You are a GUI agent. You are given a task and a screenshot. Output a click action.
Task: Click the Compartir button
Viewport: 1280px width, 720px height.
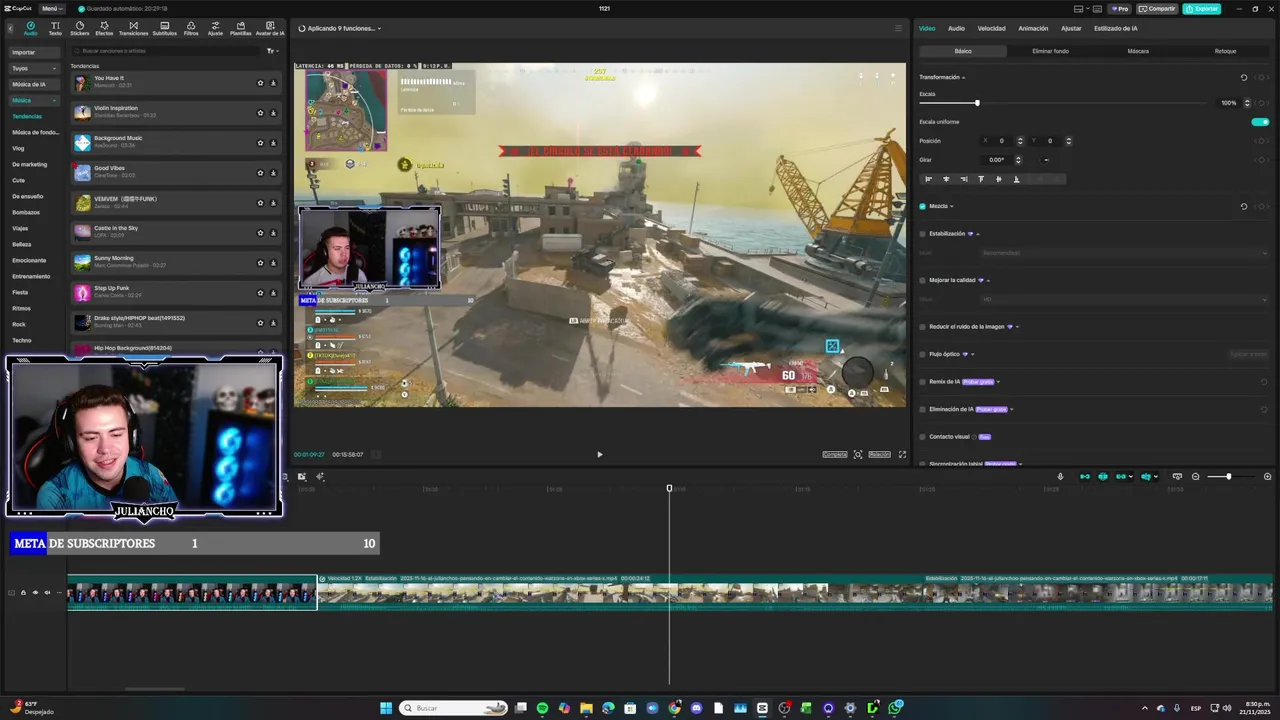pyautogui.click(x=1157, y=8)
